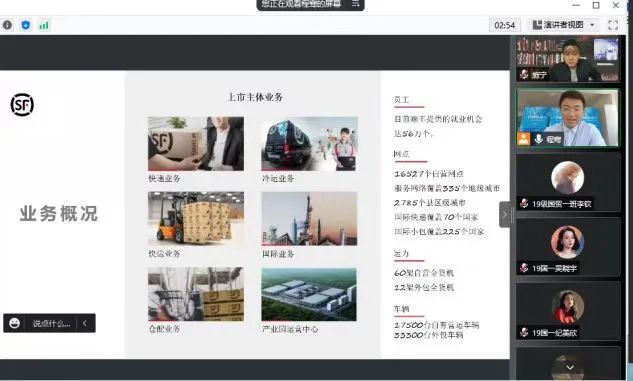Open the screen-share options menu at top
This screenshot has width=633, height=381.
pyautogui.click(x=355, y=4)
